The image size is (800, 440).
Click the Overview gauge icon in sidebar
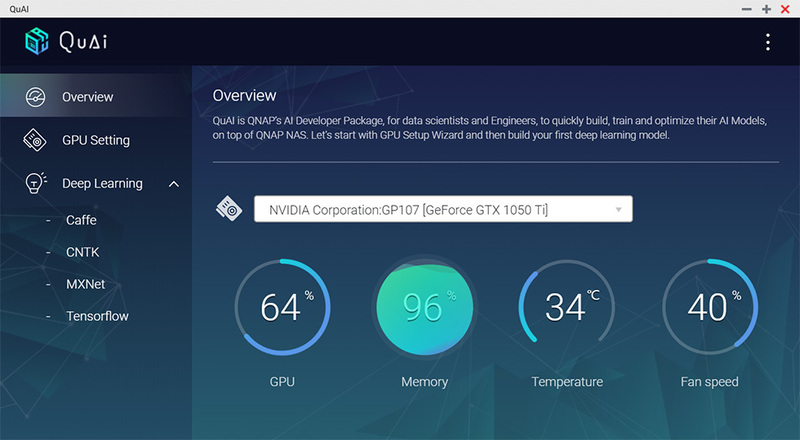pyautogui.click(x=35, y=97)
